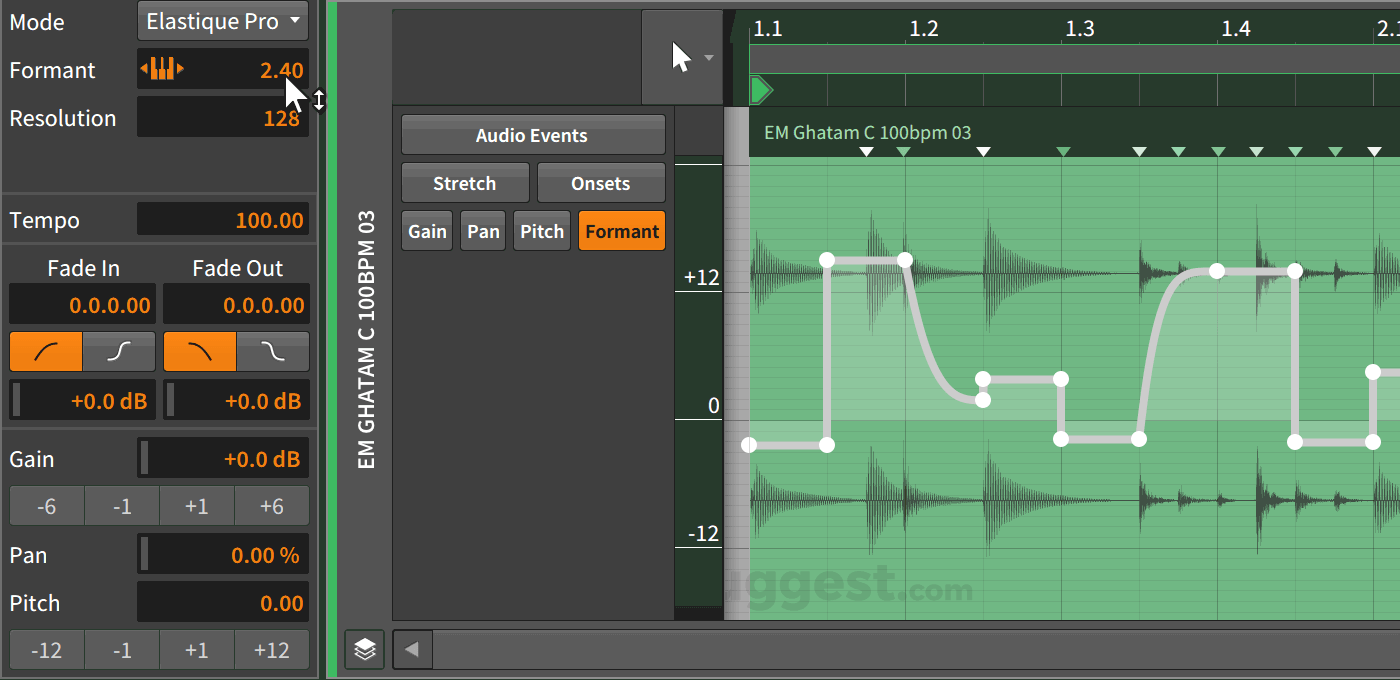Click the formant keyboard icon beside 2.40
This screenshot has width=1400, height=680.
pyautogui.click(x=161, y=69)
